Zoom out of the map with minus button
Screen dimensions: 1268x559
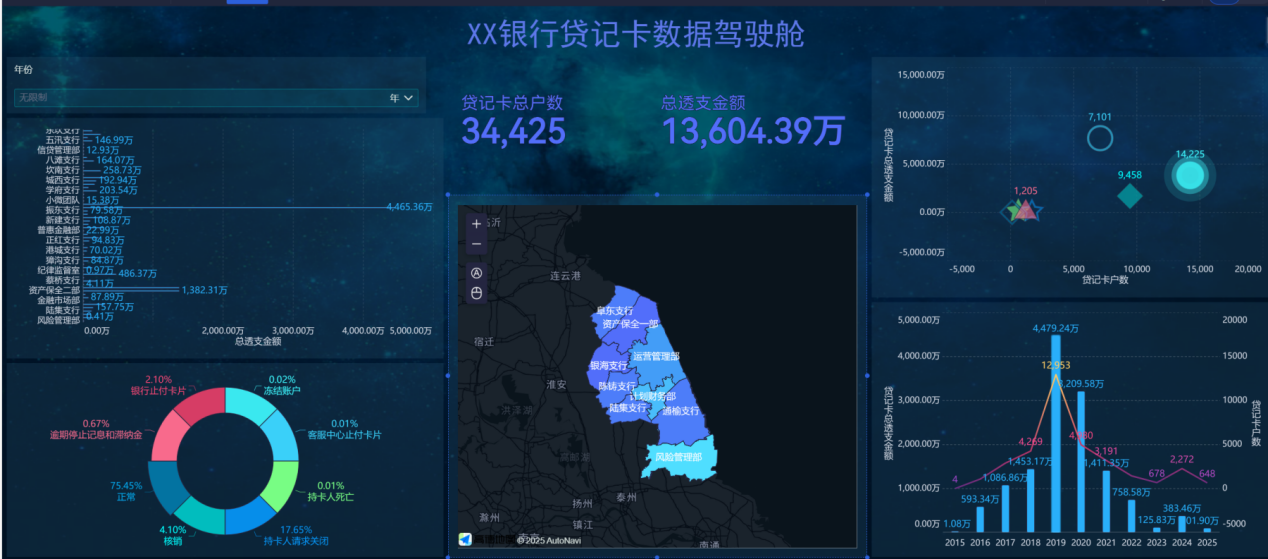pyautogui.click(x=476, y=244)
